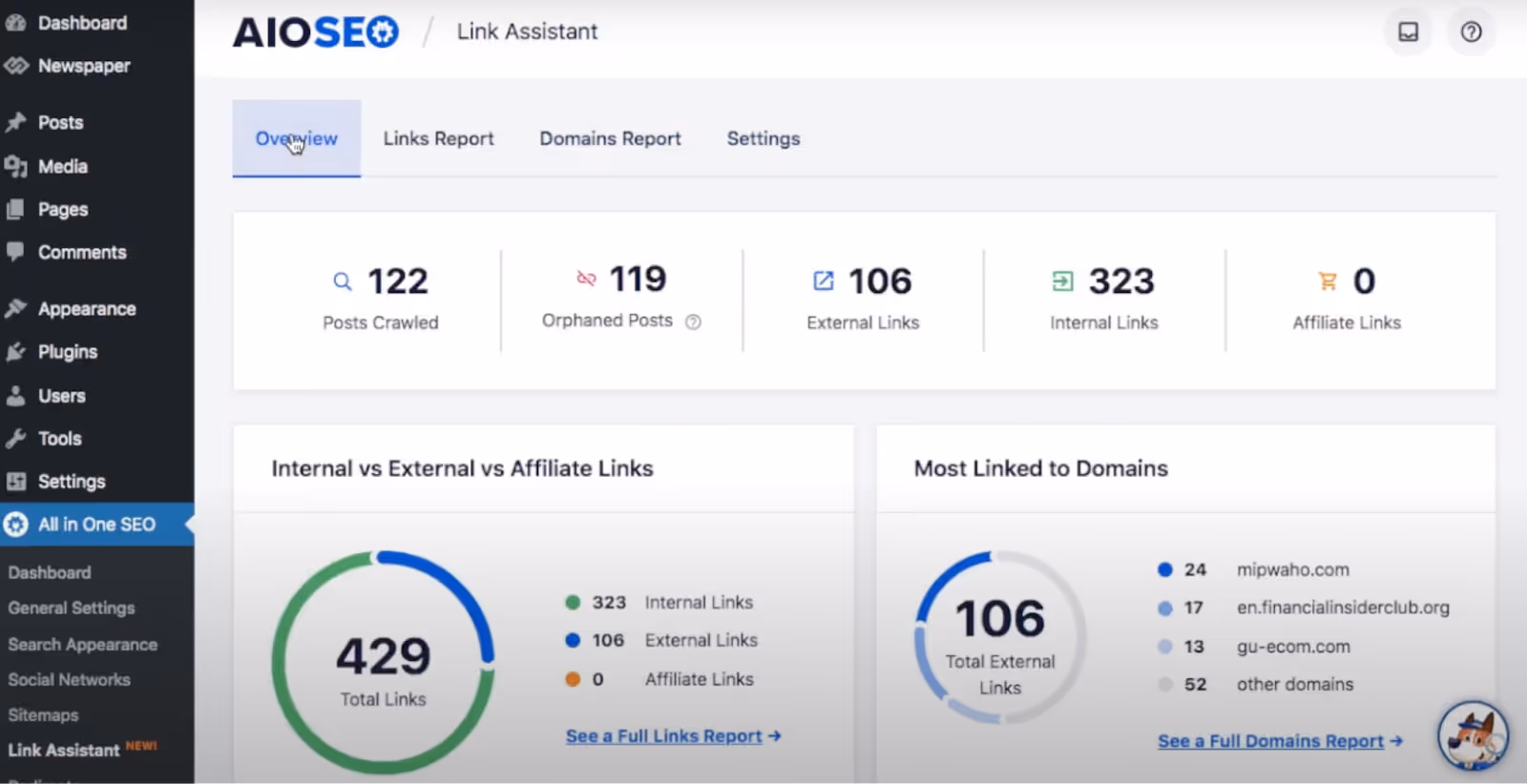Click the External Links arrow icon
1527x784 pixels.
pos(823,280)
